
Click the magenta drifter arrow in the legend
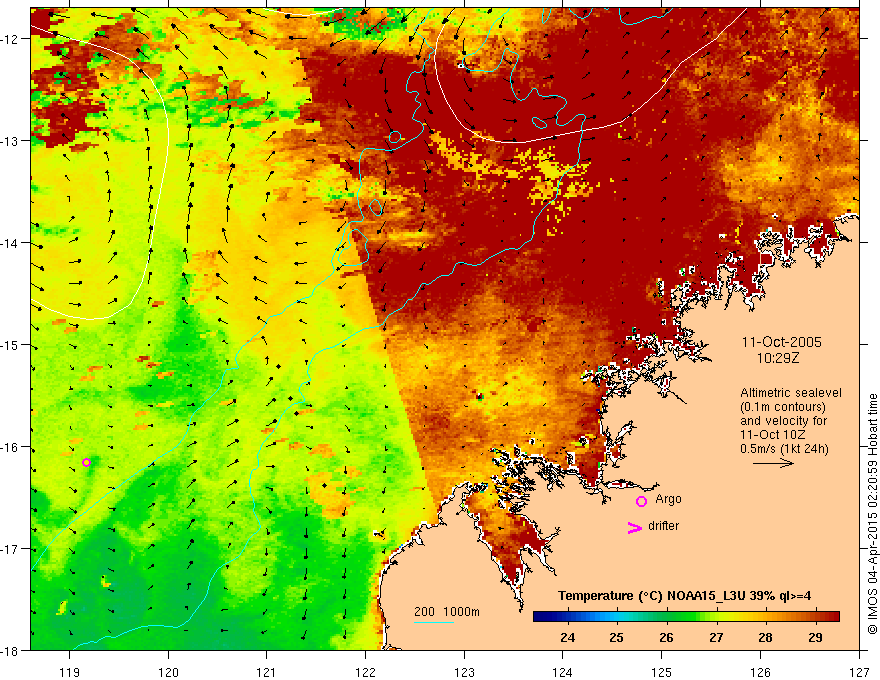(634, 527)
